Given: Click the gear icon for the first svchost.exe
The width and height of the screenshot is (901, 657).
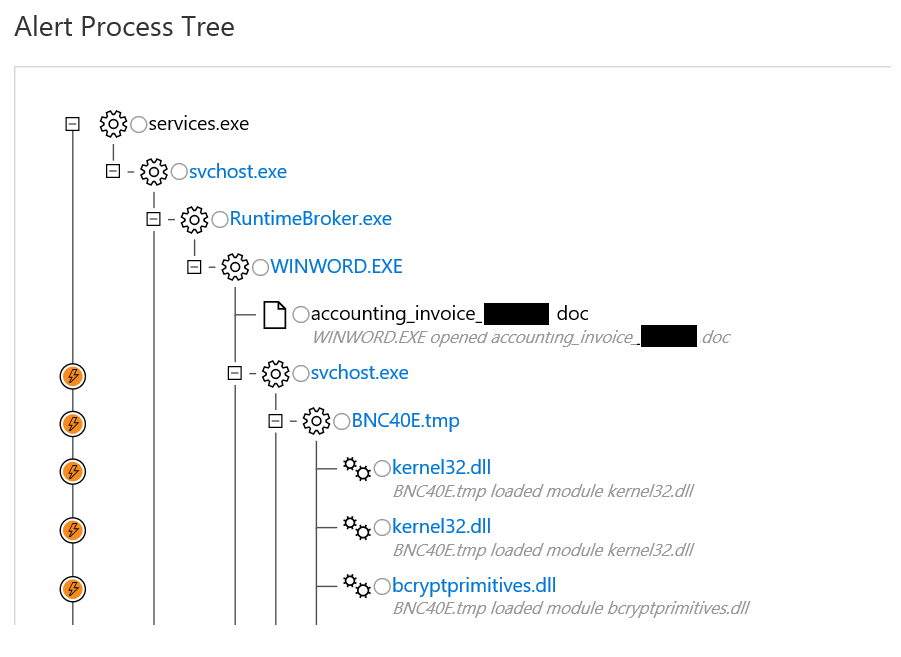Looking at the screenshot, I should [x=153, y=171].
